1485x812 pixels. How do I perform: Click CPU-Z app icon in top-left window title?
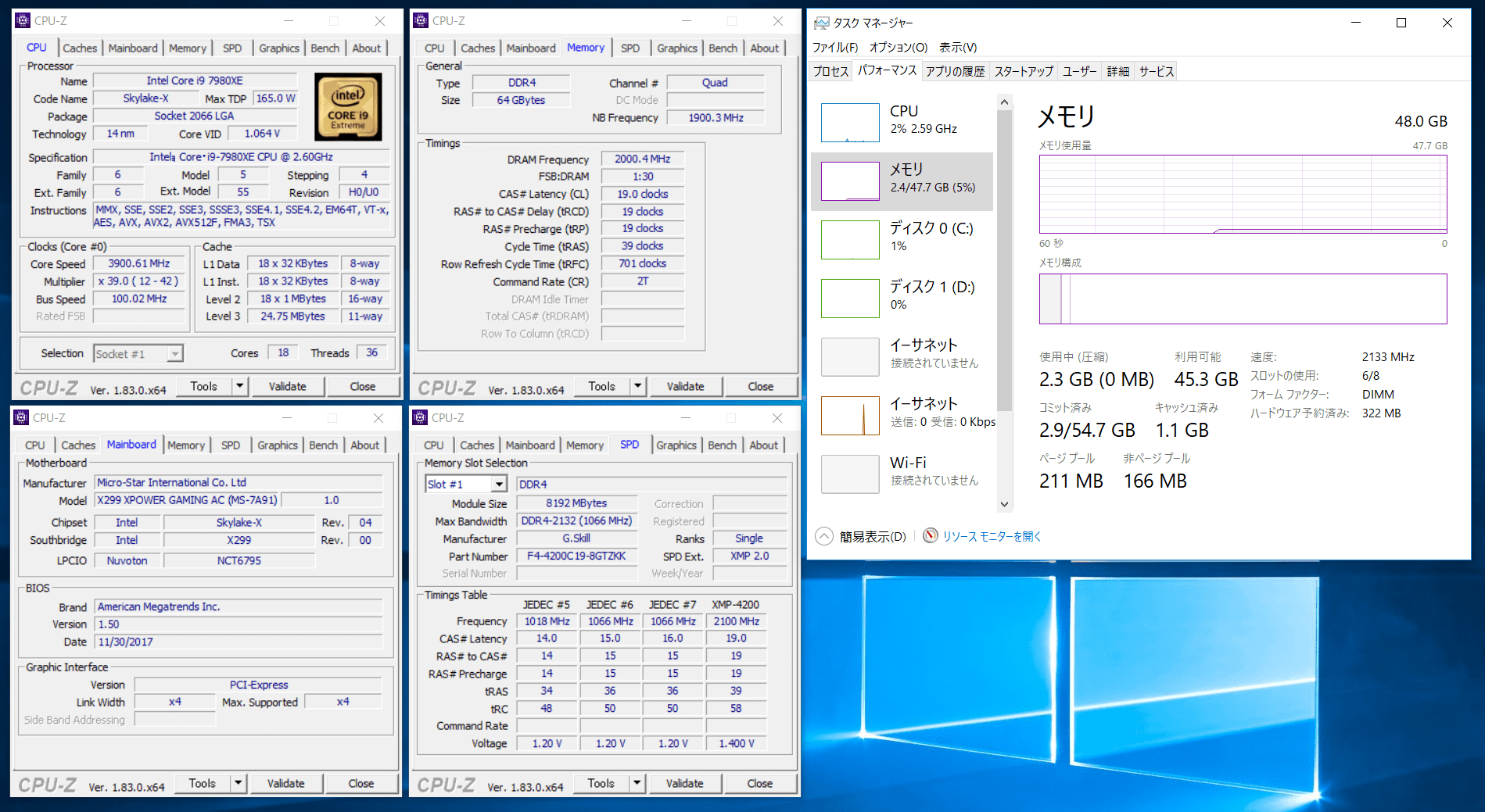[23, 21]
